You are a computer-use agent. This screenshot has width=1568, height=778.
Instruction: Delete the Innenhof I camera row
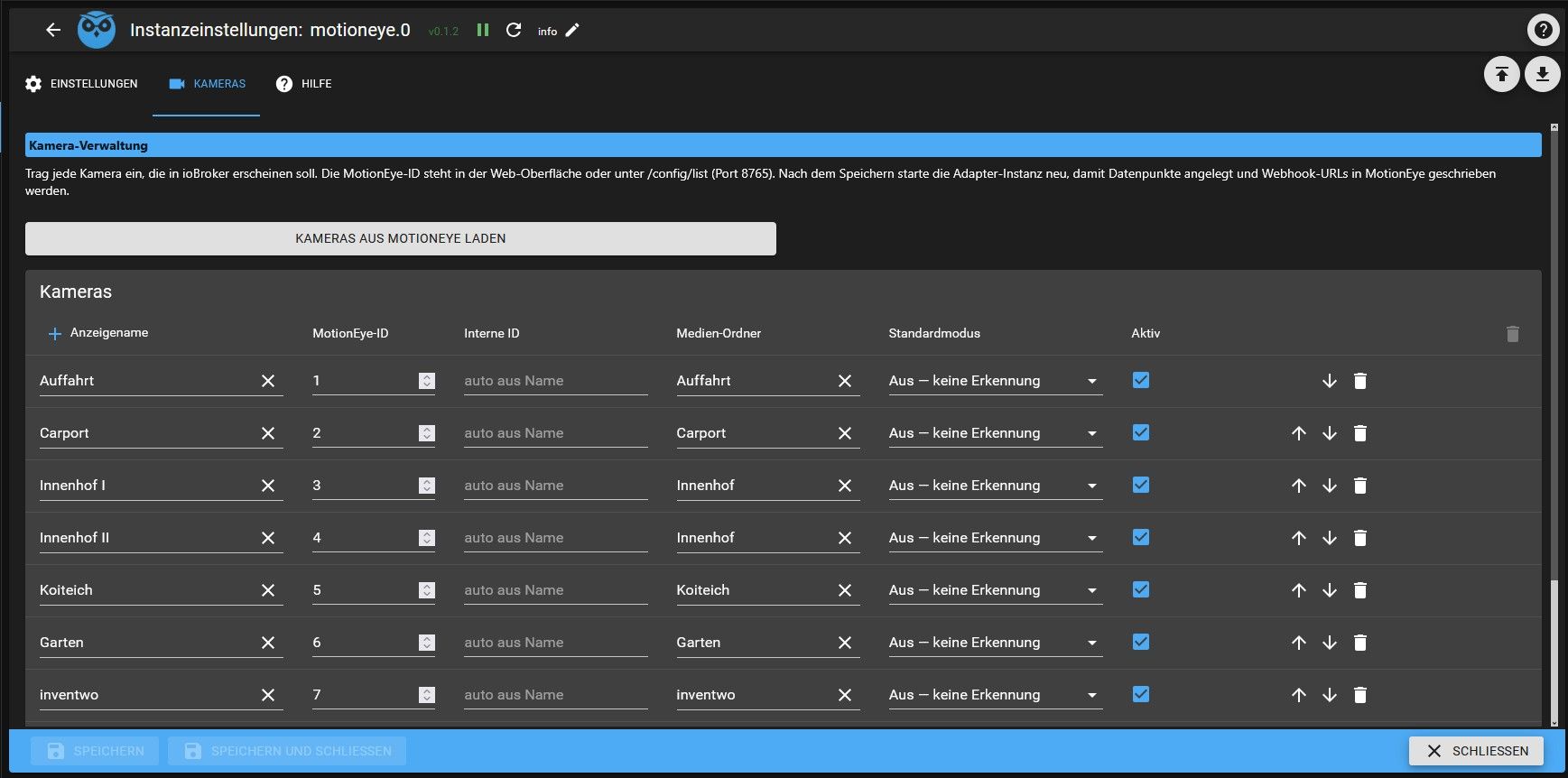coord(1360,486)
